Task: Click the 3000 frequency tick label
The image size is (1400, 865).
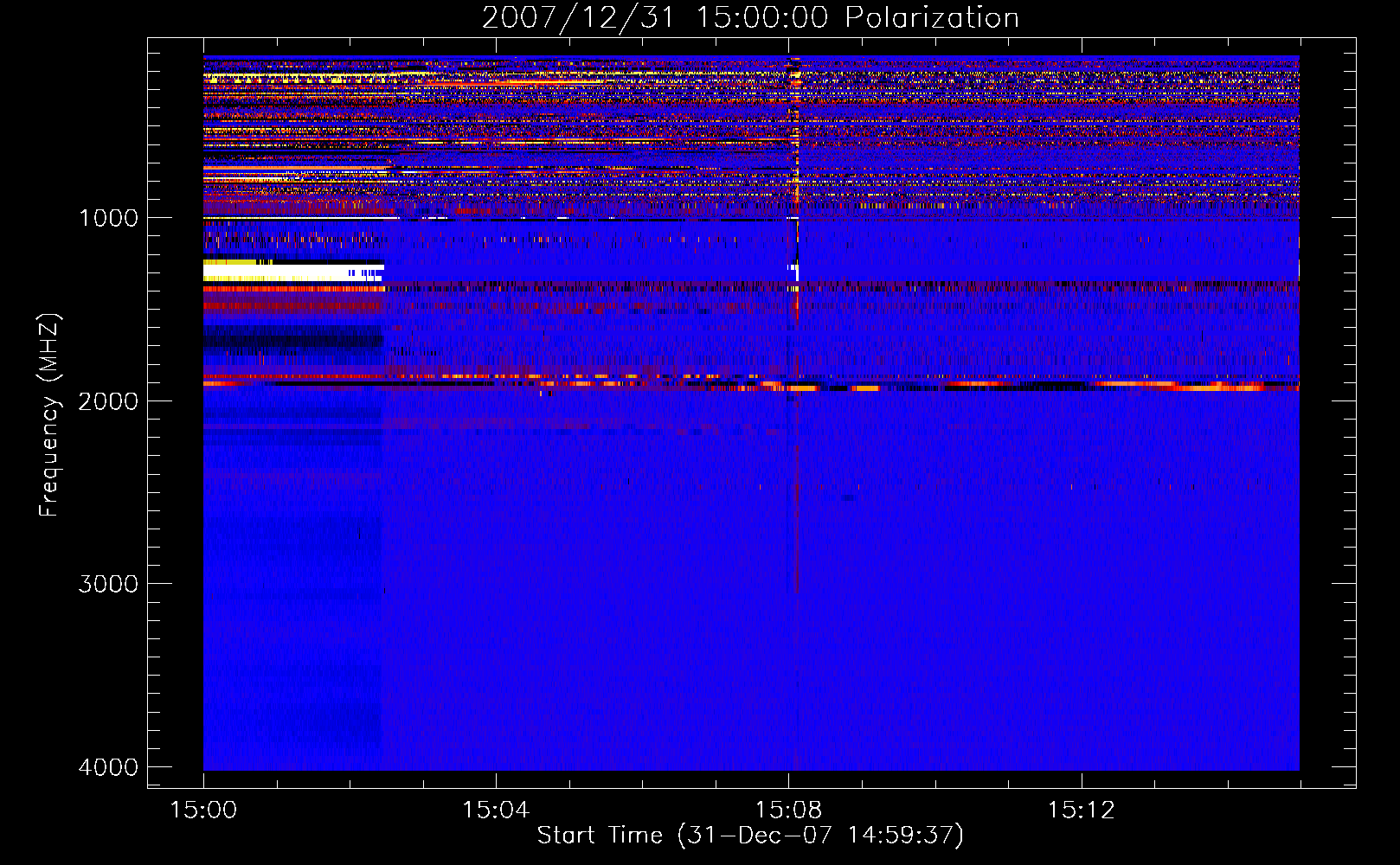Action: pos(108,584)
